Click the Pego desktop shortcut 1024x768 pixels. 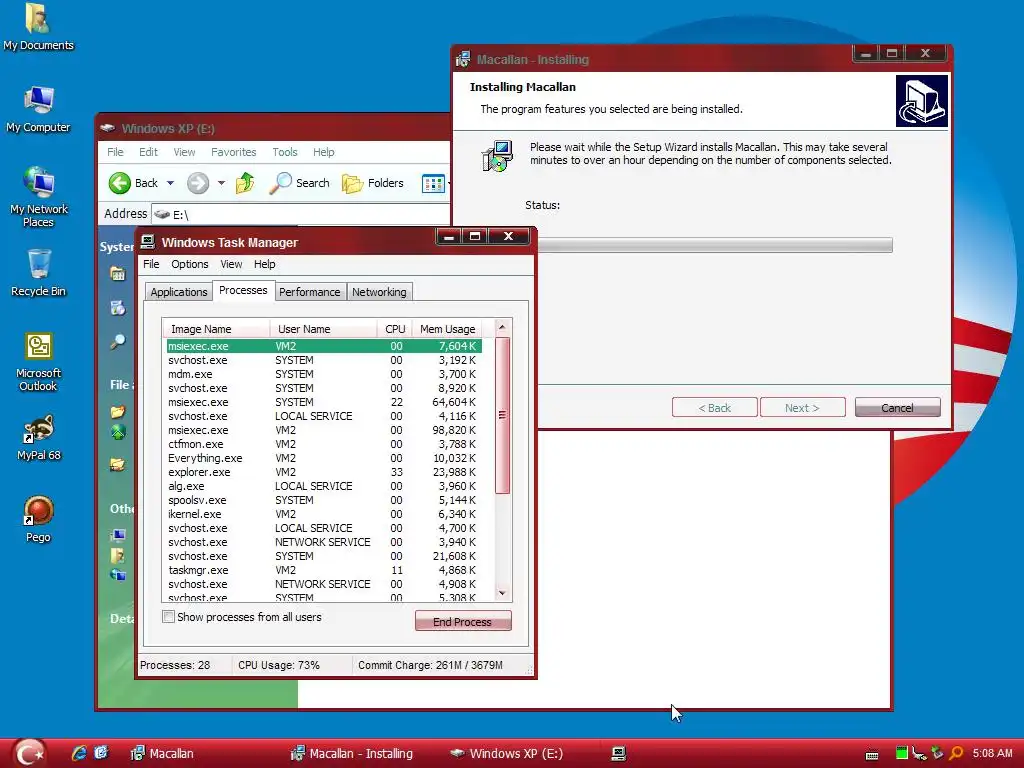[38, 519]
